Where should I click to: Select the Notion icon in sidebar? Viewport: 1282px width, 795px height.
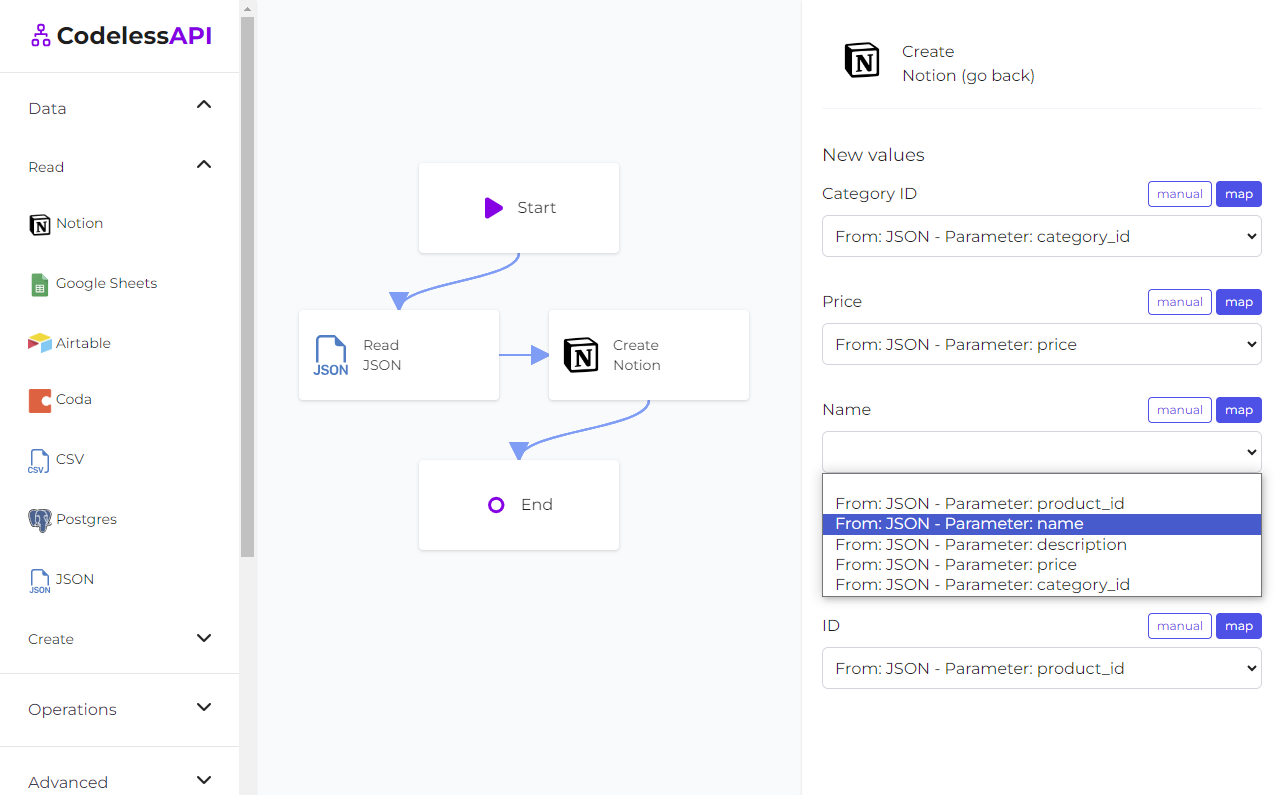(x=39, y=224)
